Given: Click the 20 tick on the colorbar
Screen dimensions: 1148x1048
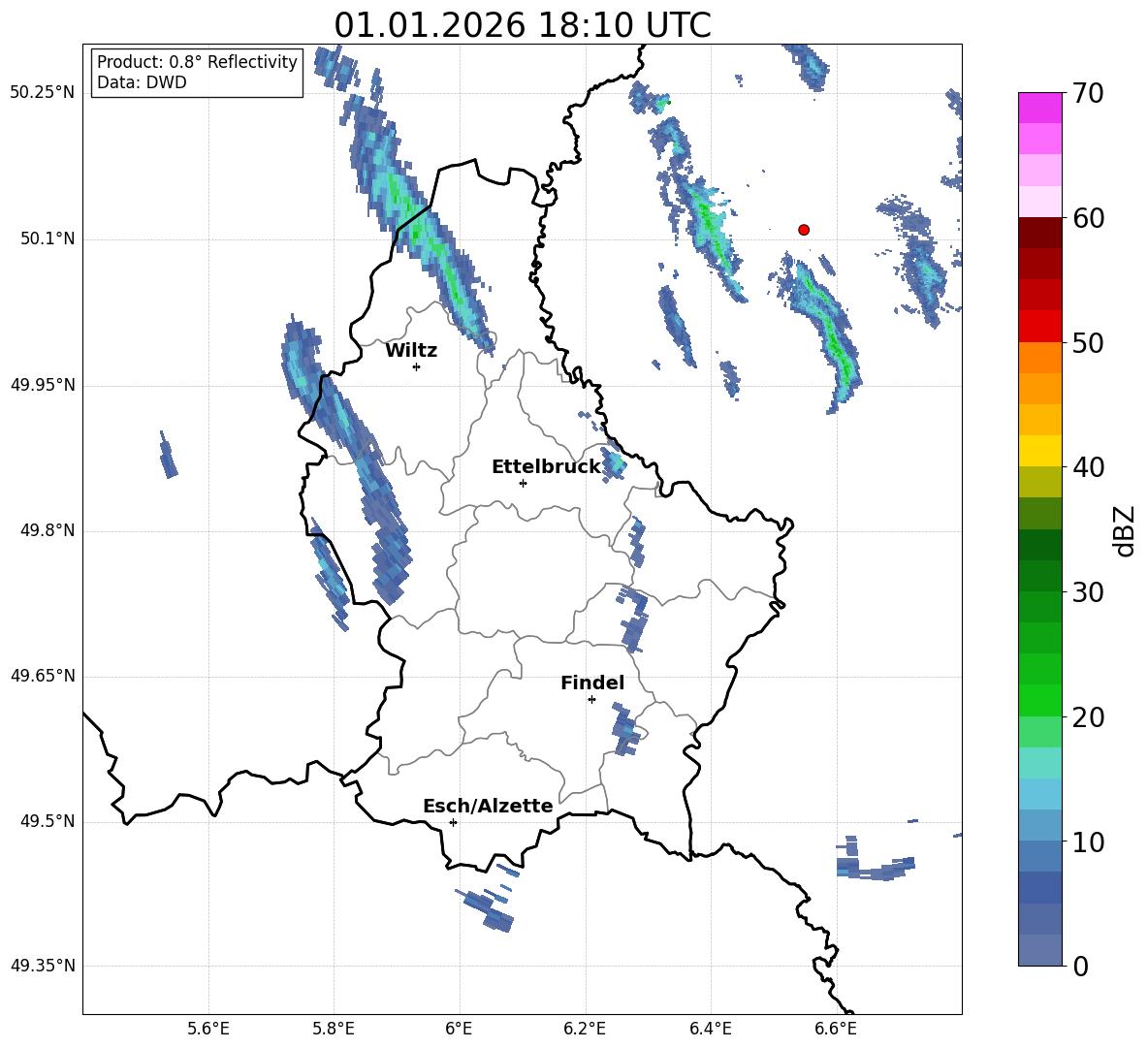Looking at the screenshot, I should pos(1088,716).
